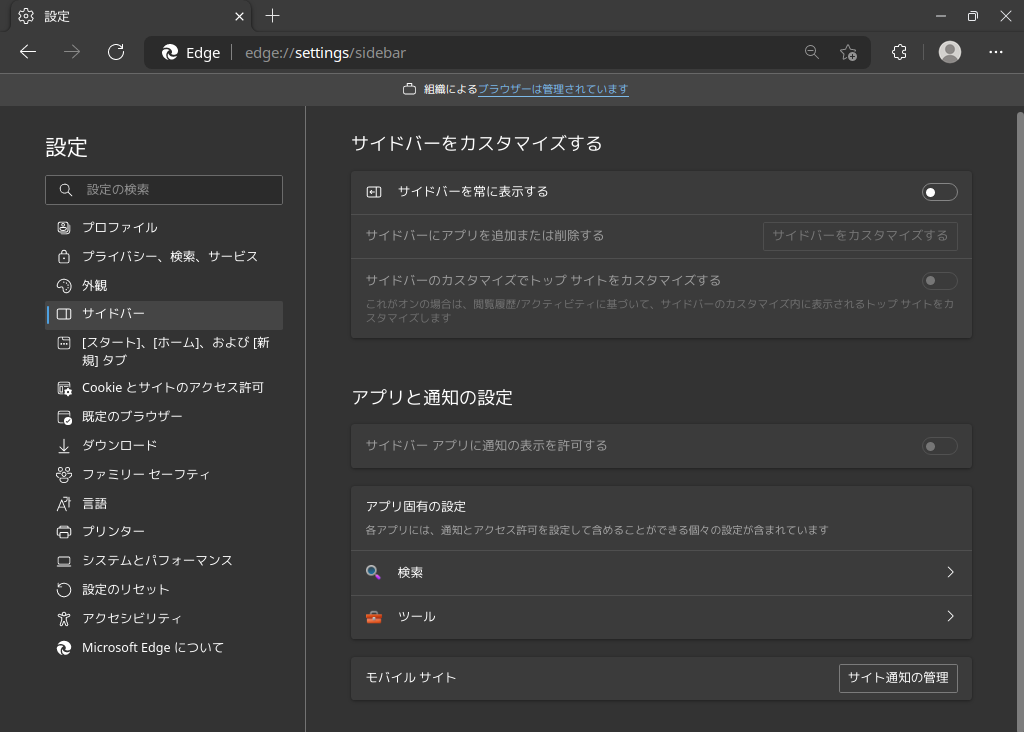Click the Edge logo in the address bar
This screenshot has height=732, width=1024.
click(x=170, y=52)
